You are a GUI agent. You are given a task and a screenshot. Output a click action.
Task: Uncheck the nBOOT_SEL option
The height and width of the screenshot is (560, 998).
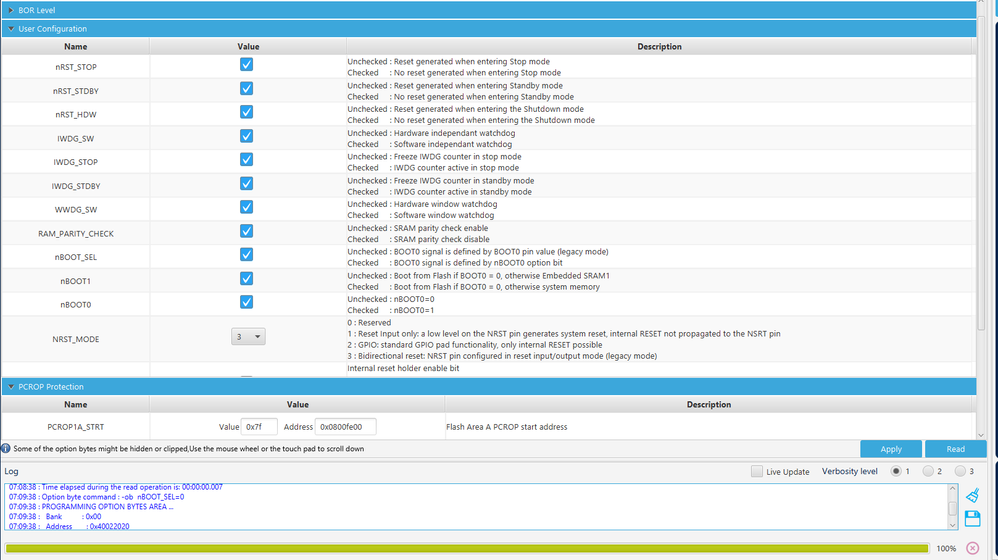click(246, 255)
